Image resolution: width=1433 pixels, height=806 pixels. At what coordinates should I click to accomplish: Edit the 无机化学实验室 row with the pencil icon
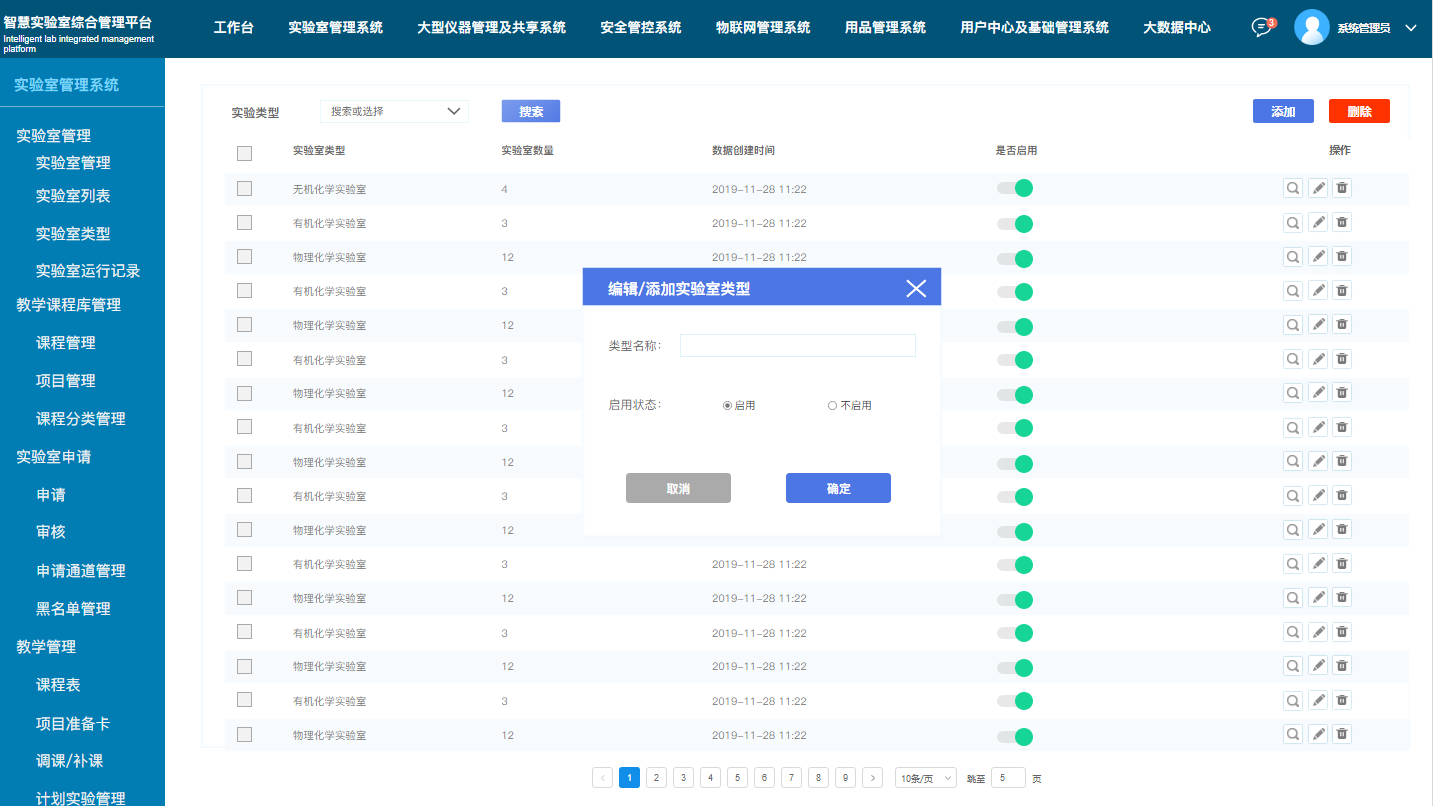click(x=1318, y=188)
